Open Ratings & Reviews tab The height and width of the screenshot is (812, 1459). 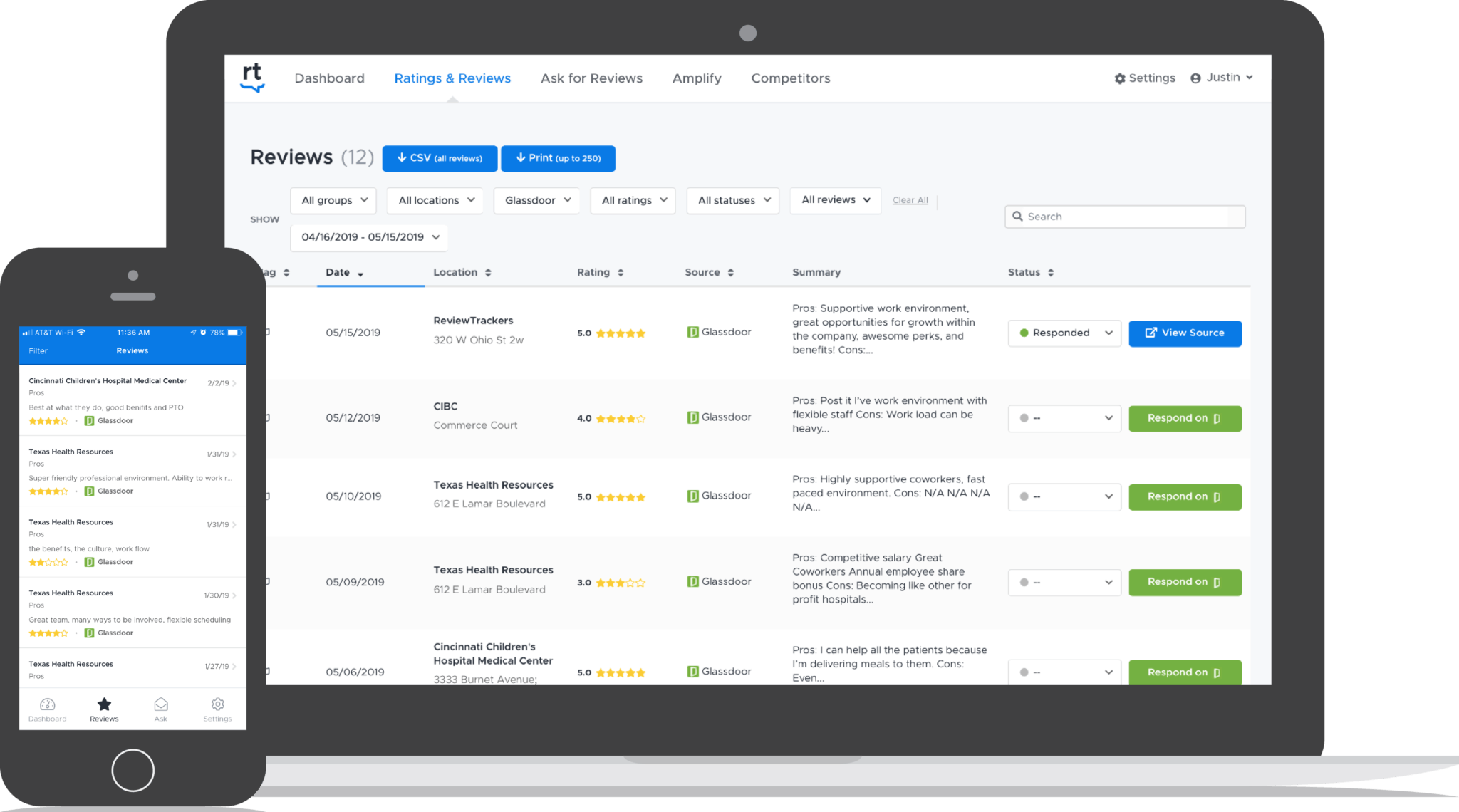[x=452, y=78]
